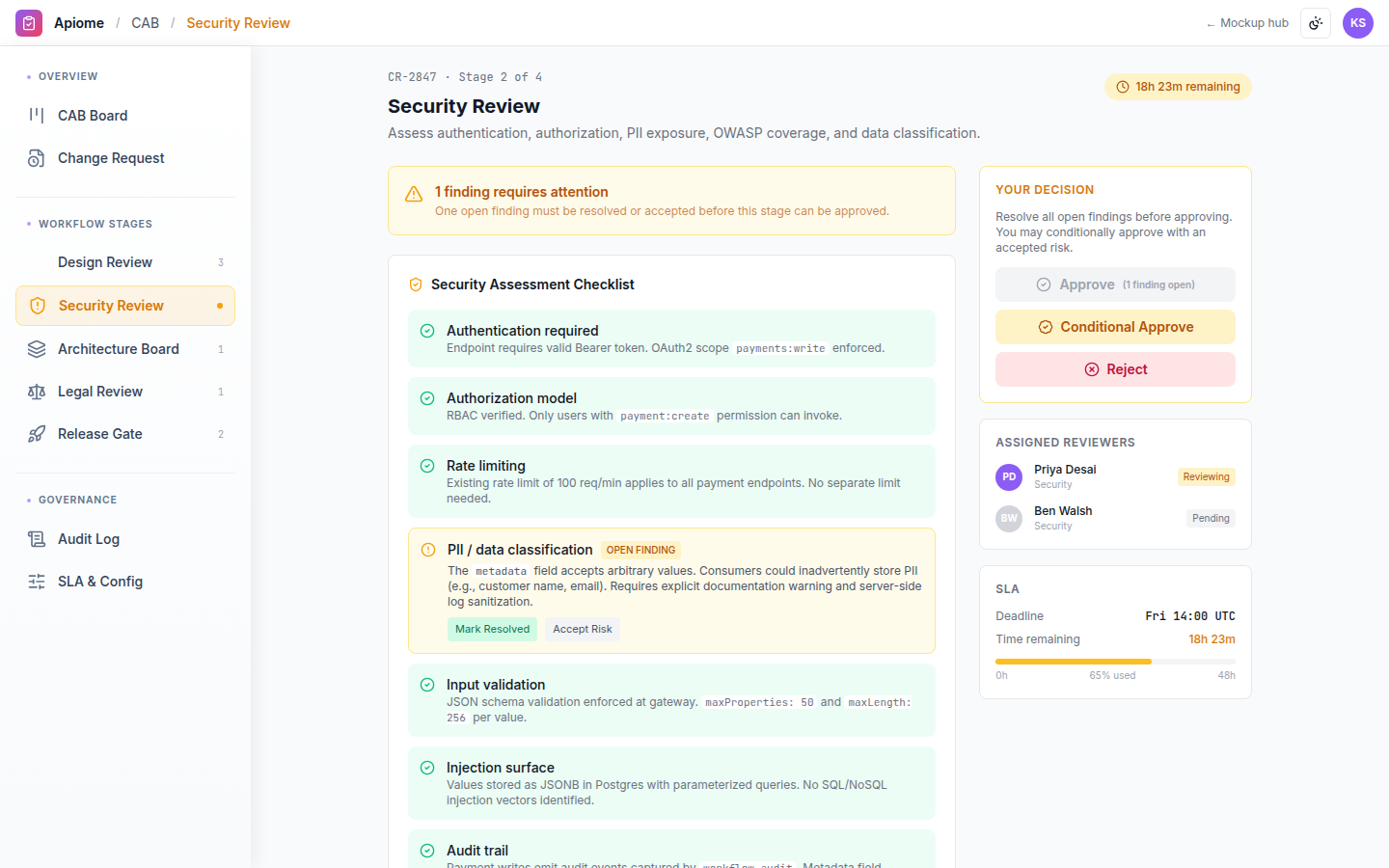Image resolution: width=1389 pixels, height=868 pixels.
Task: Click the '65% used' label
Action: click(x=1112, y=675)
